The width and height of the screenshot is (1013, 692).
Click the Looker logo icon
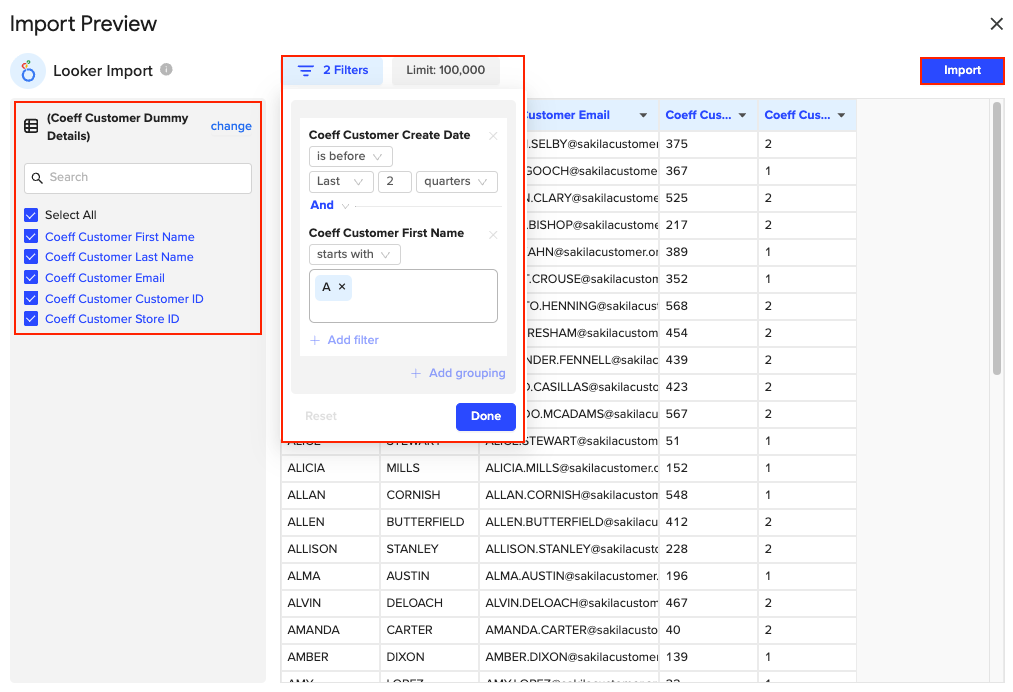click(x=28, y=71)
